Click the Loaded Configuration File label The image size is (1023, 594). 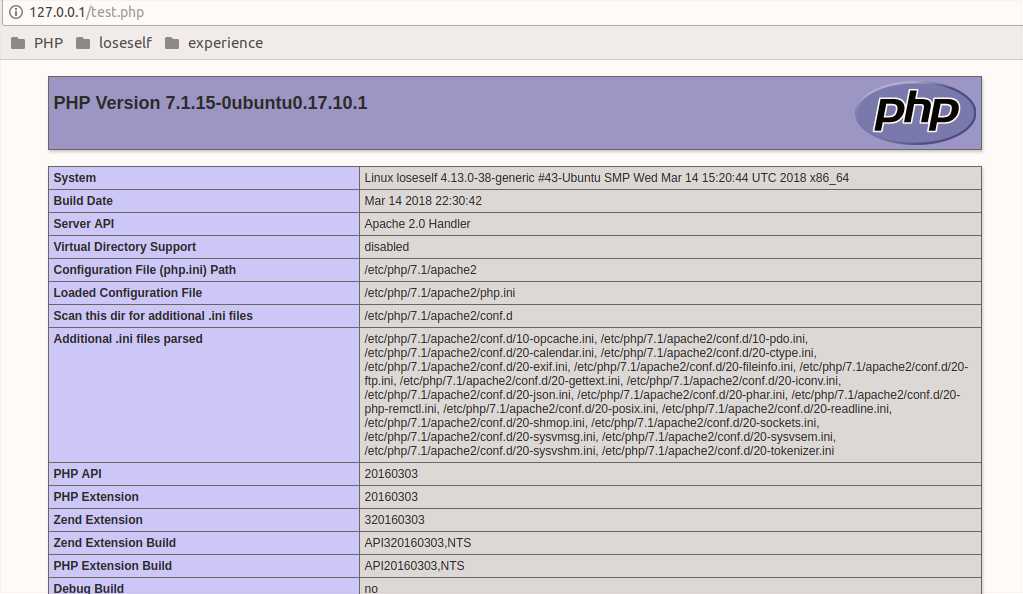click(127, 292)
